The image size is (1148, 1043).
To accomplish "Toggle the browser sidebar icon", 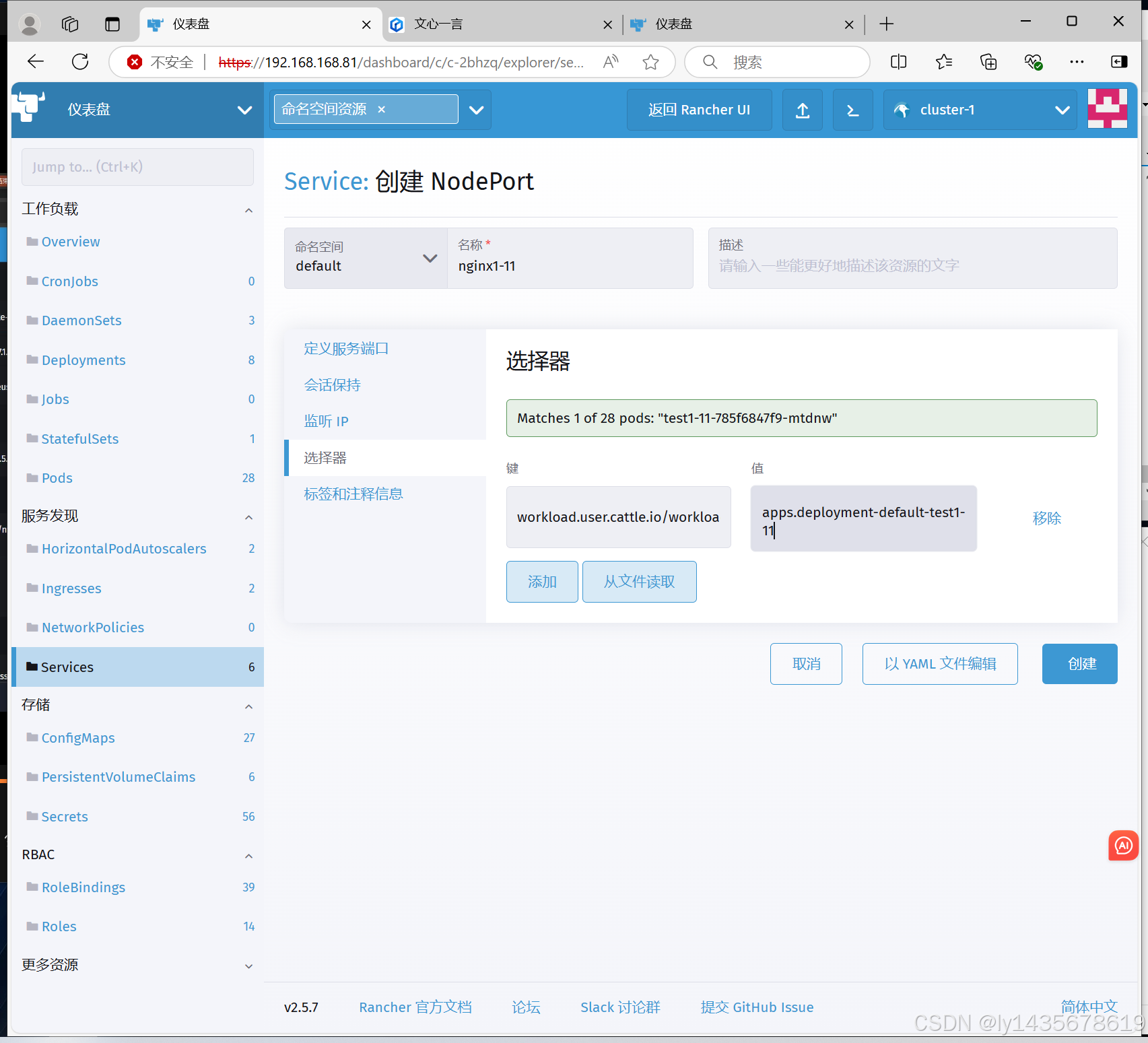I will coord(1118,62).
